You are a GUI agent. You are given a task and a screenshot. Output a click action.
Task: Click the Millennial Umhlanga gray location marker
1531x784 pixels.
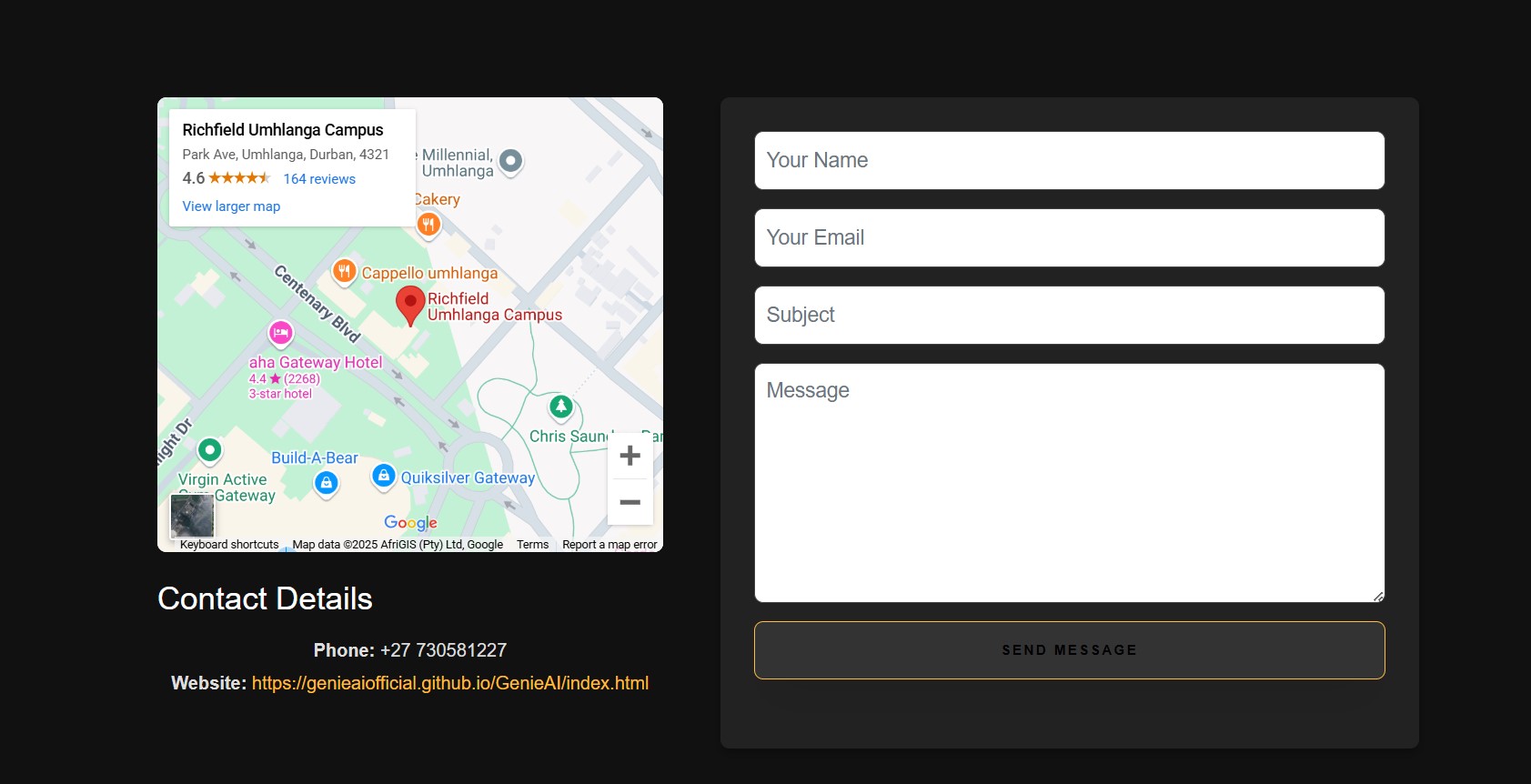click(511, 161)
